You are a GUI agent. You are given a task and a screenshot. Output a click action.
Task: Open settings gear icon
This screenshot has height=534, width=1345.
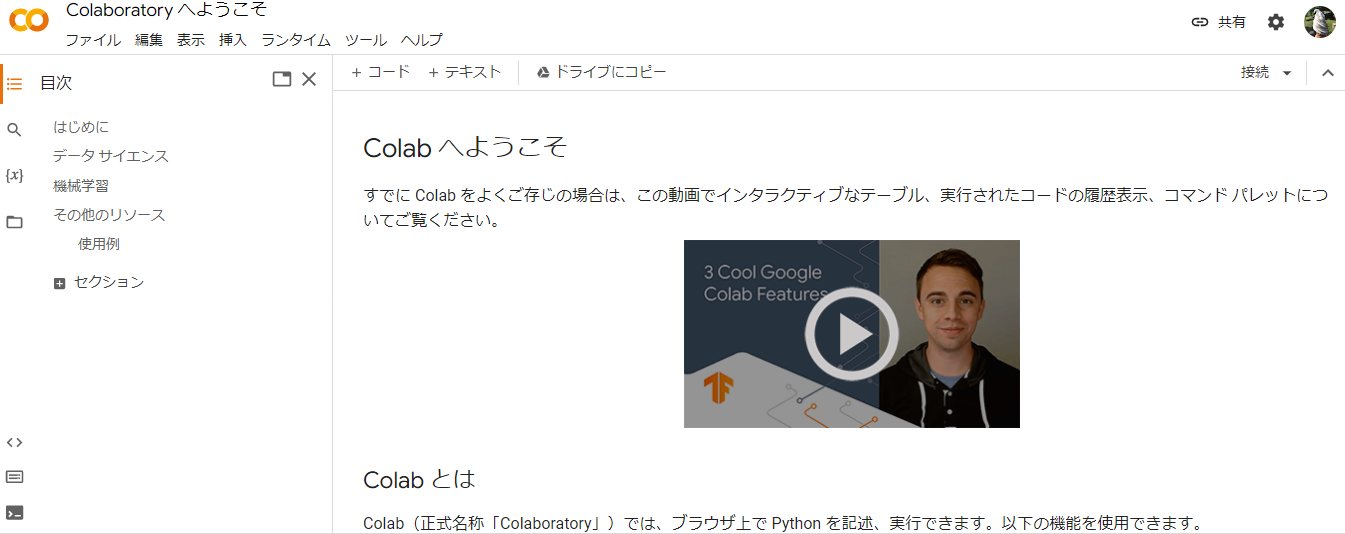click(1276, 22)
